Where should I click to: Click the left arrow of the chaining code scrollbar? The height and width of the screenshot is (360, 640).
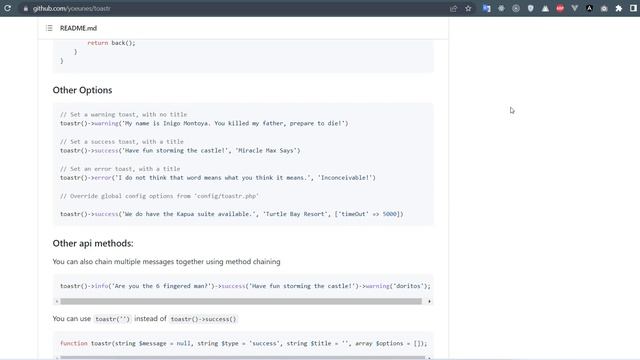[x=57, y=301]
